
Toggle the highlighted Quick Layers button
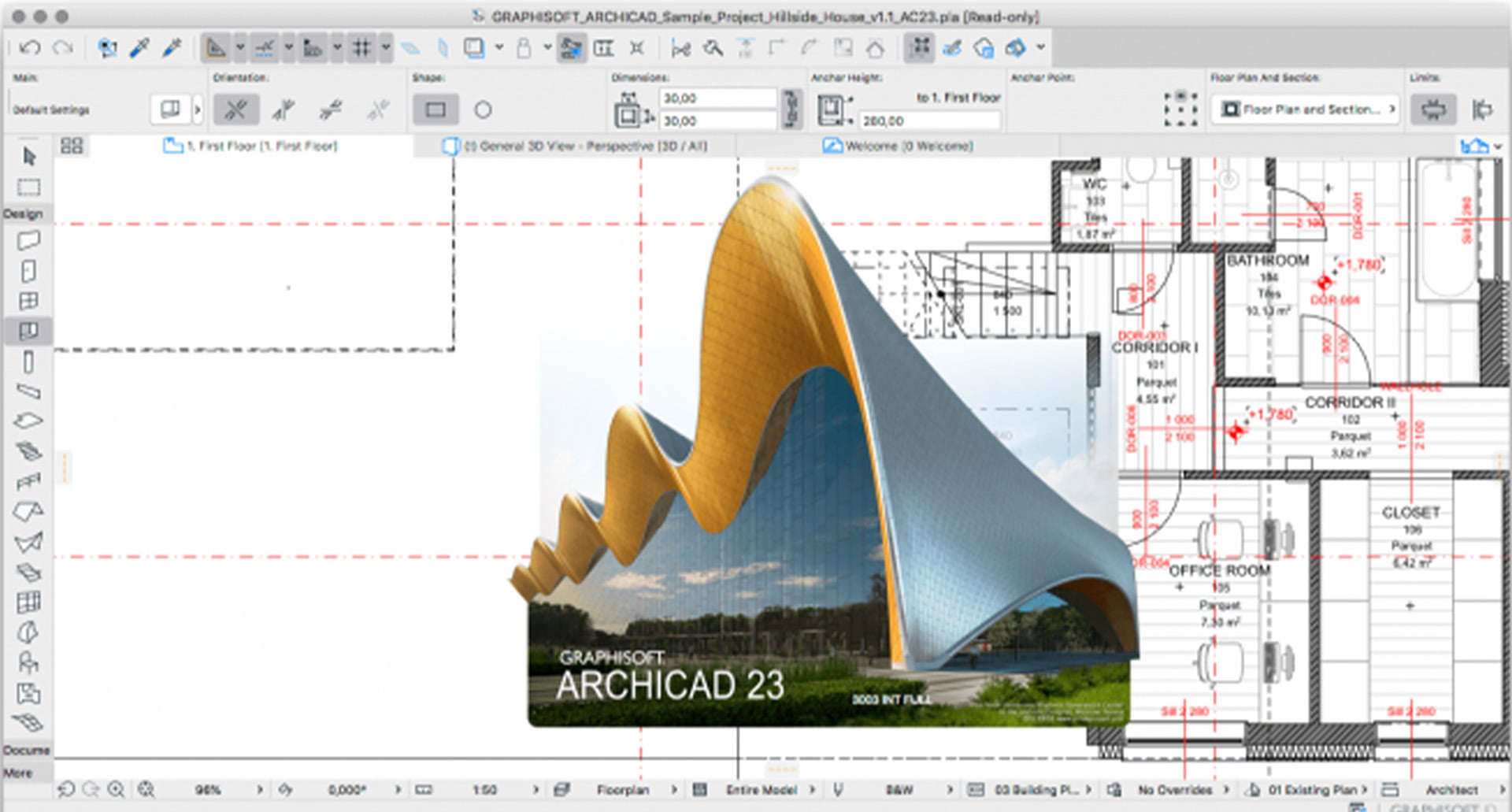tap(571, 48)
